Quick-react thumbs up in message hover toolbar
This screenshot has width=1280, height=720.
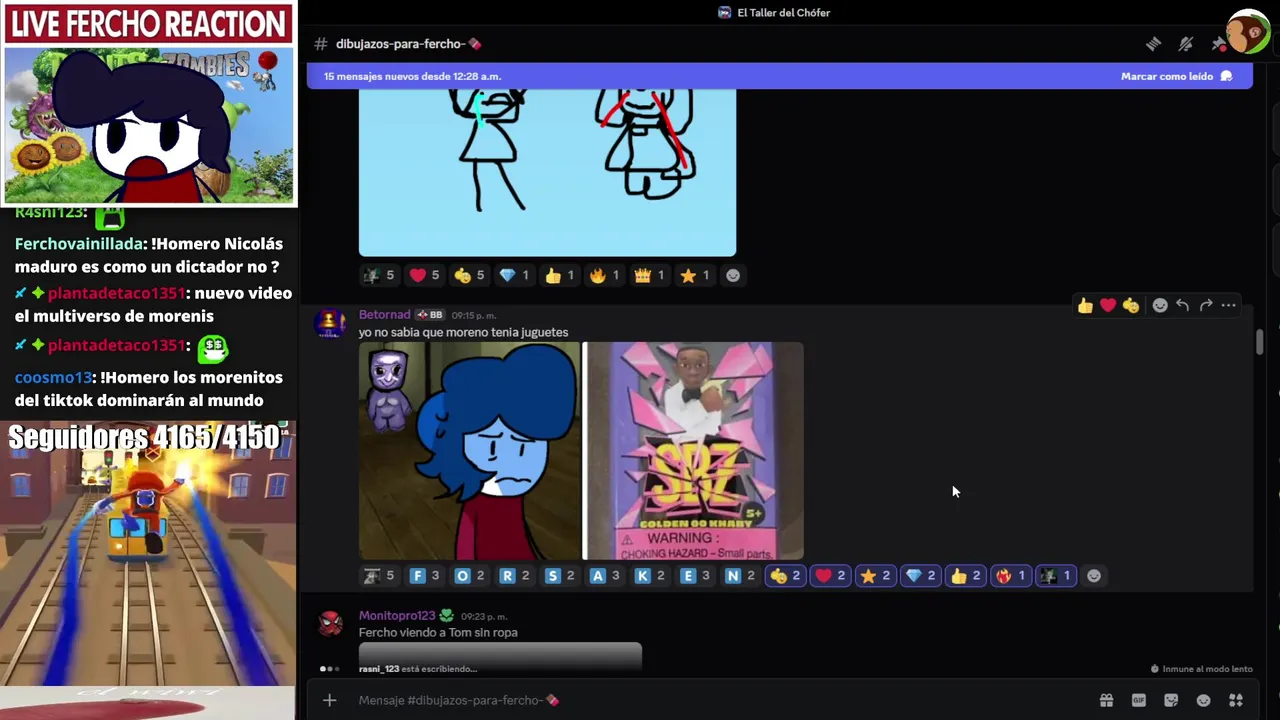[1085, 305]
